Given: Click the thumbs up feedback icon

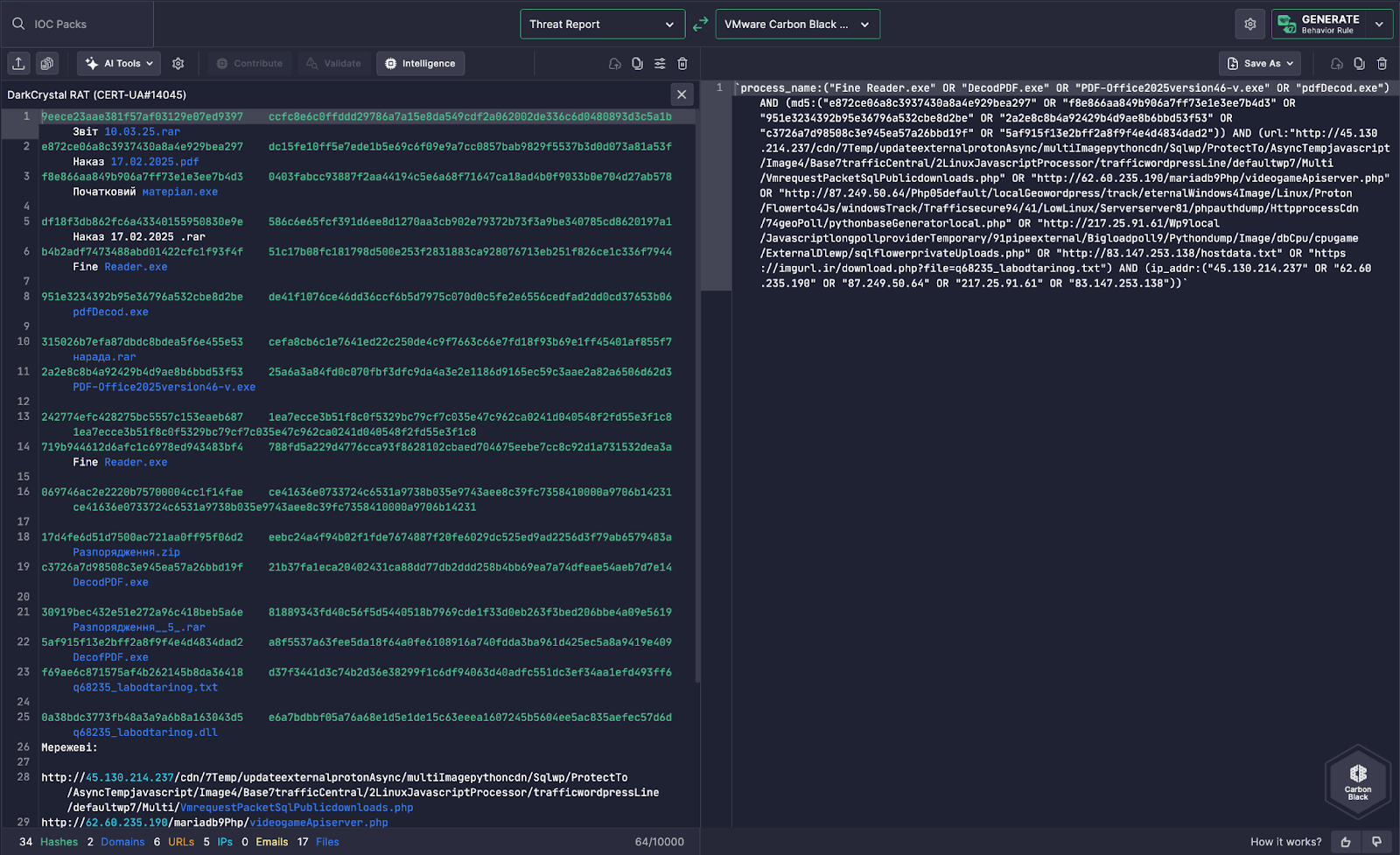Looking at the screenshot, I should click(x=1346, y=842).
